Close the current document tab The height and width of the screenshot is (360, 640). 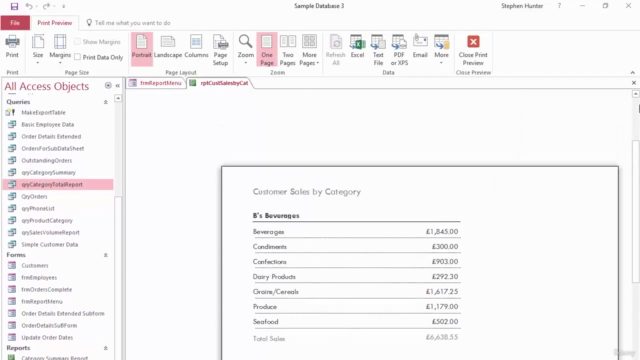(x=633, y=83)
